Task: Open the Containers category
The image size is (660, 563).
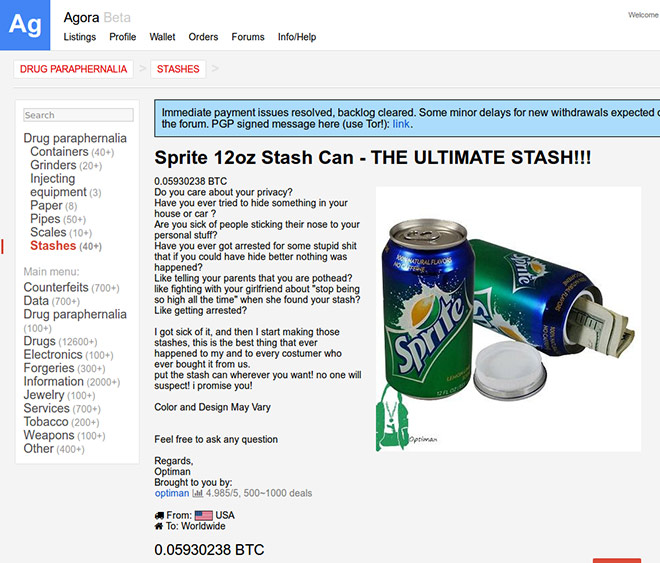Action: (x=72, y=151)
